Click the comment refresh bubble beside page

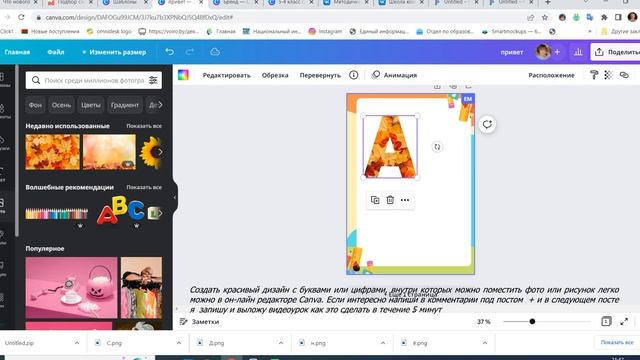[x=487, y=124]
